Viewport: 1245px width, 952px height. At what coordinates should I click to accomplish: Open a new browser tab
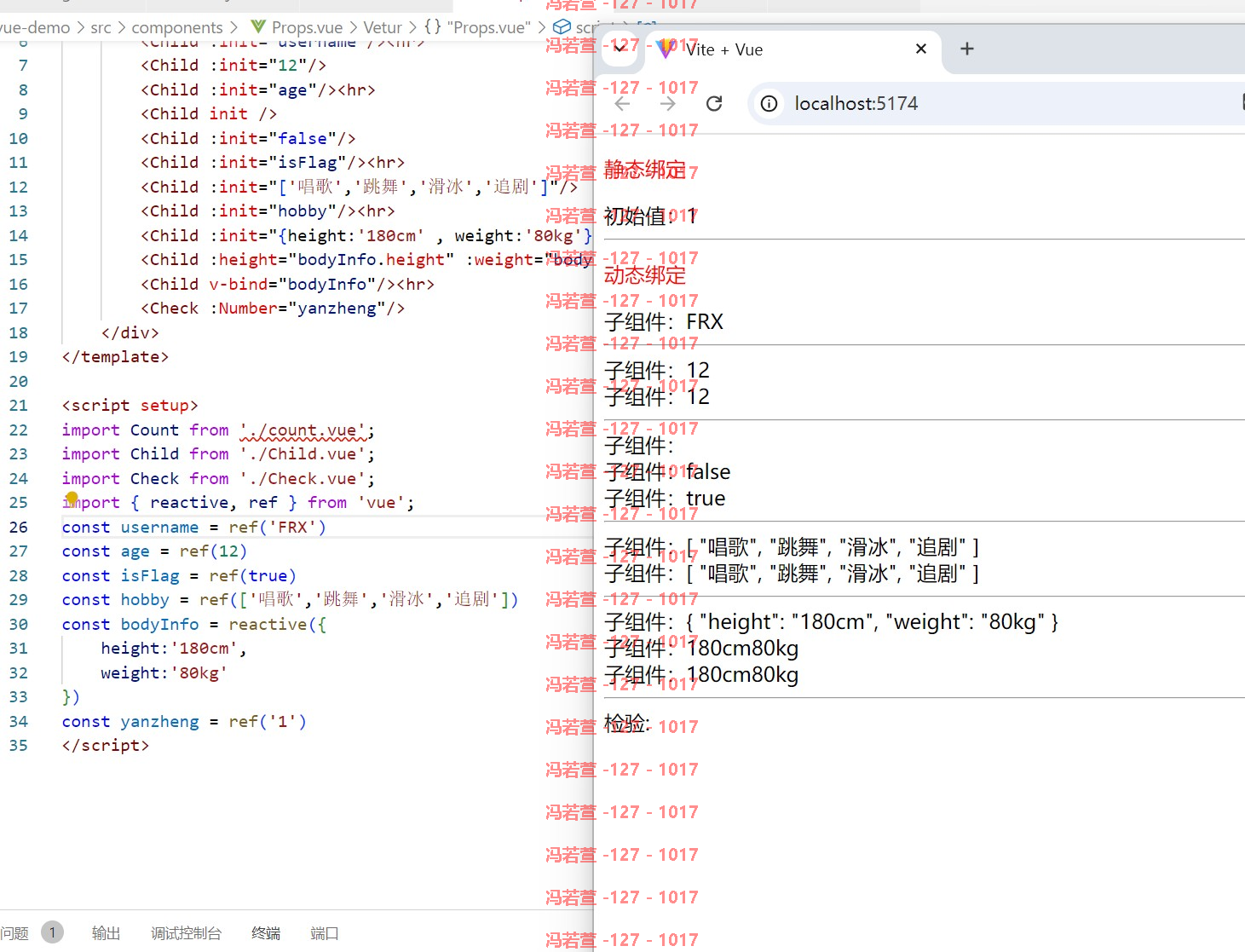(966, 49)
